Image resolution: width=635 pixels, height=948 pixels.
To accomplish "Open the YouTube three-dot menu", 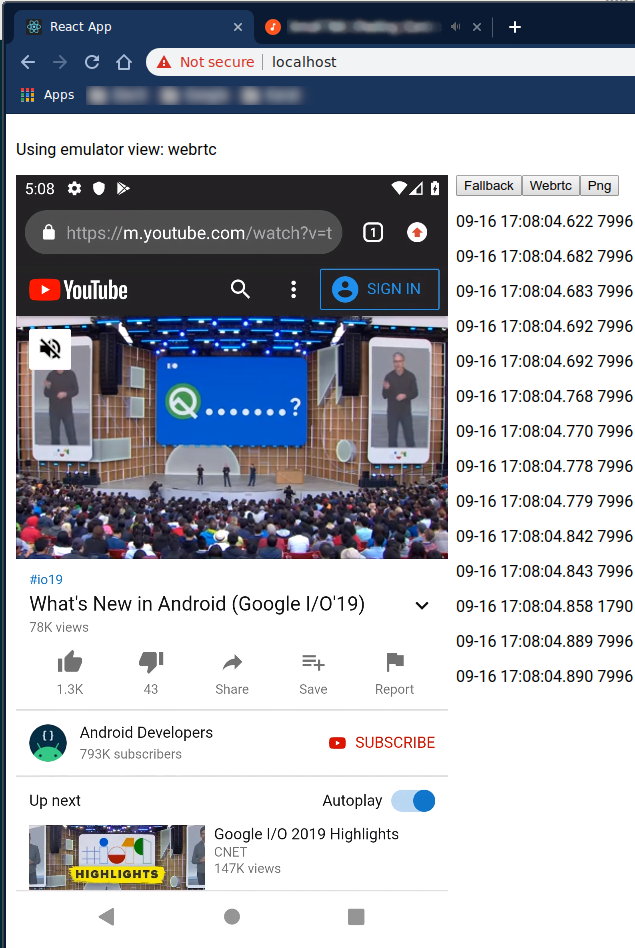I will tap(293, 289).
